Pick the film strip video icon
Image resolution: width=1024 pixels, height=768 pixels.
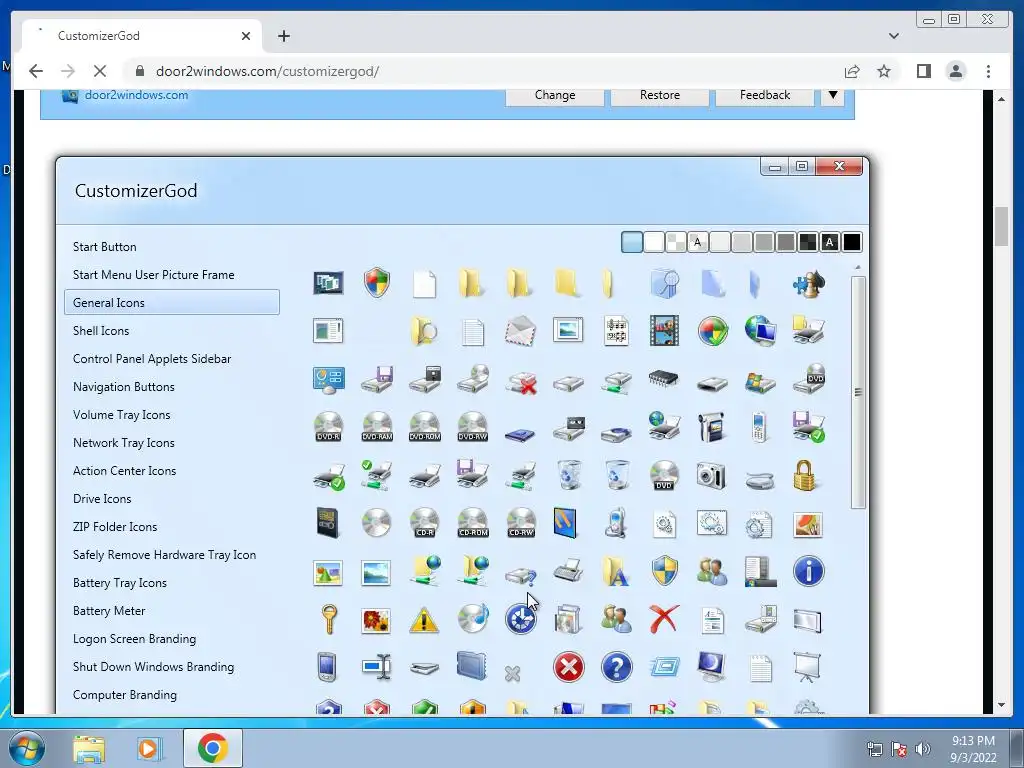point(664,330)
